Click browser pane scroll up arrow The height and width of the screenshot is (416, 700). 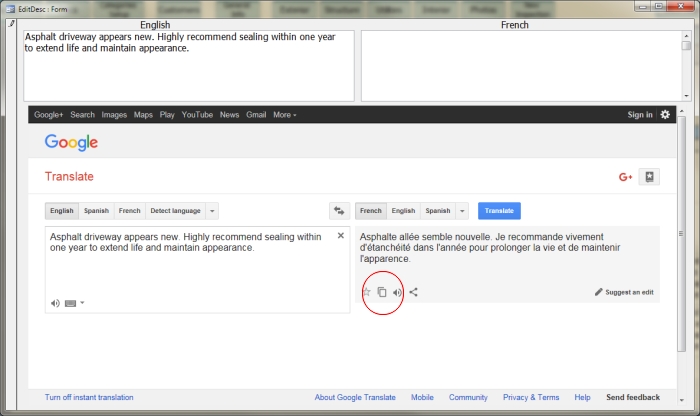[x=681, y=111]
